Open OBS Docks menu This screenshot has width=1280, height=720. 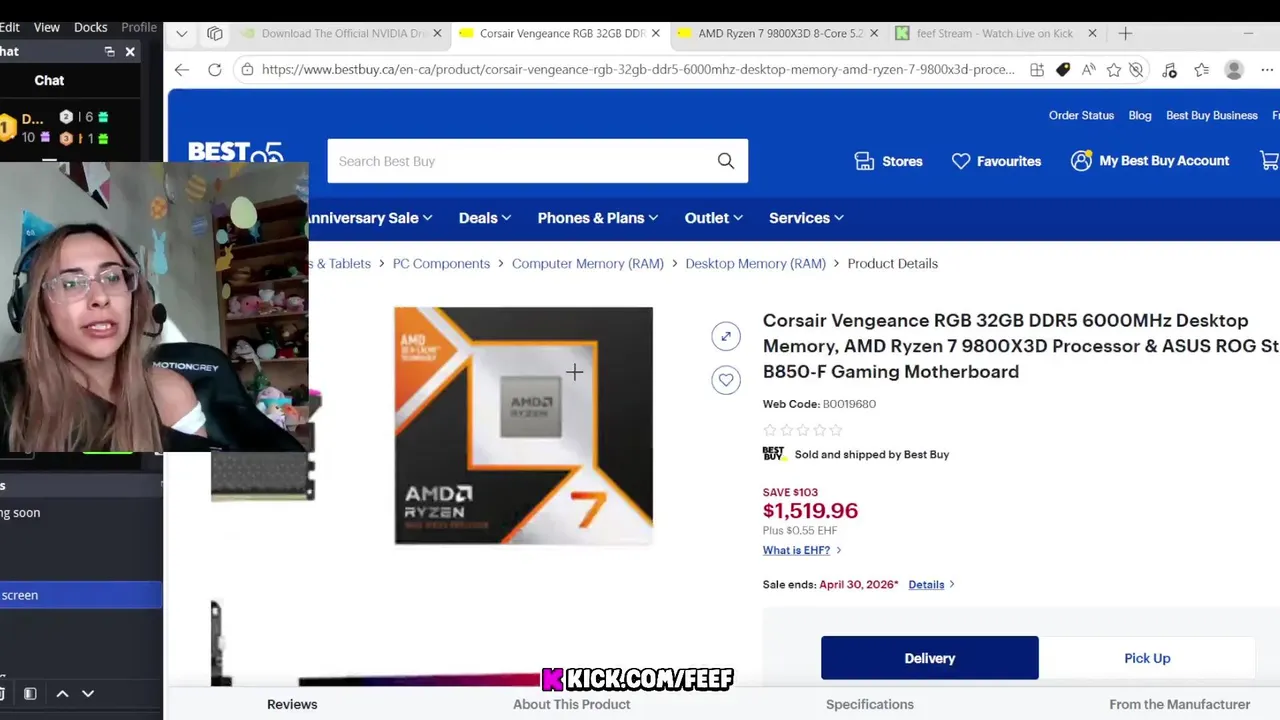pos(91,27)
